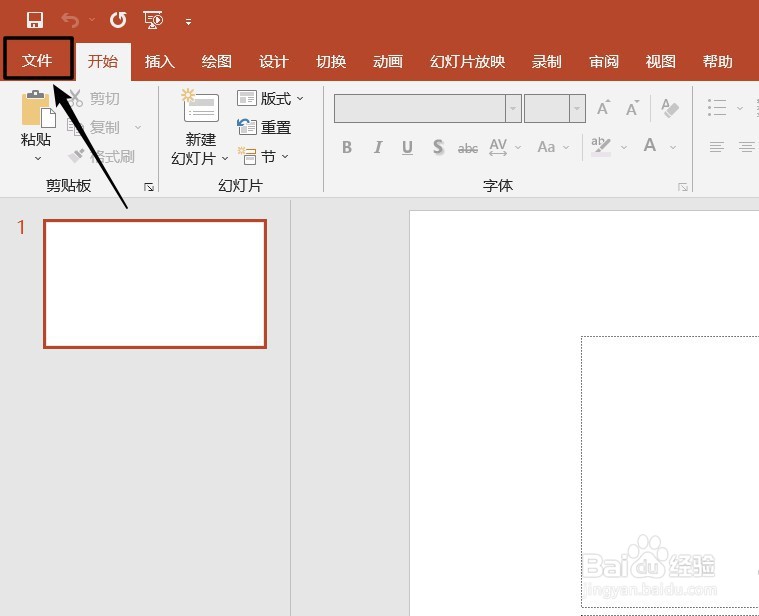The image size is (759, 616).
Task: Click the 复制 (Copy) button
Action: click(x=93, y=127)
